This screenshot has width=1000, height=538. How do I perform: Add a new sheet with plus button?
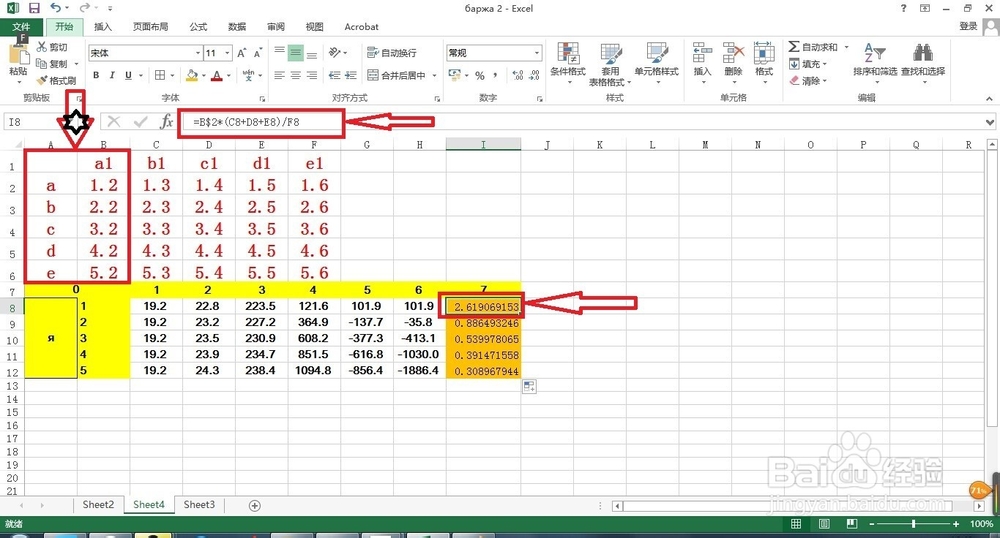pyautogui.click(x=254, y=505)
